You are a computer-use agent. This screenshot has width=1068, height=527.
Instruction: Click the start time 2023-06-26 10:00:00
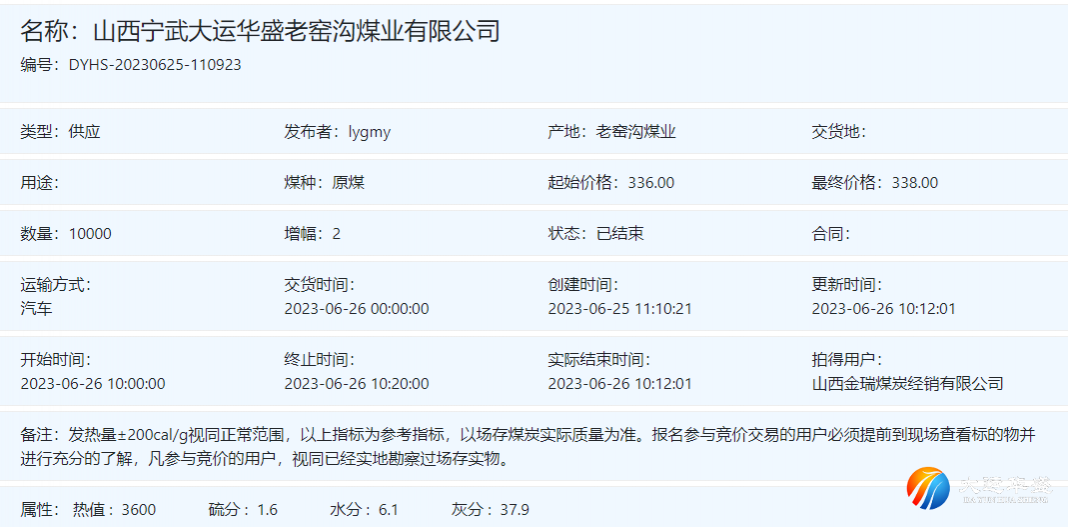93,384
